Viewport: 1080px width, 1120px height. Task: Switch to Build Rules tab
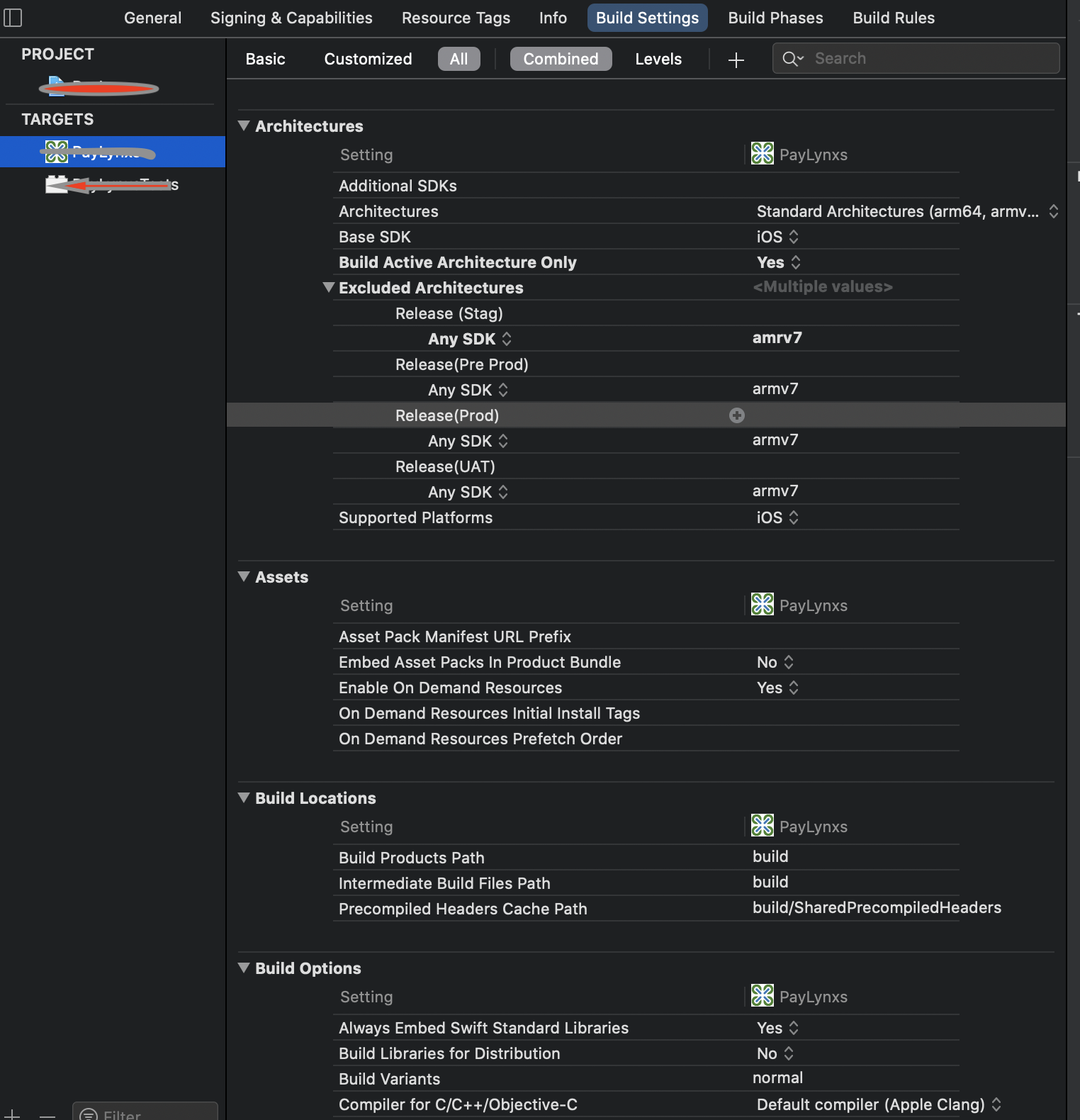(x=894, y=18)
